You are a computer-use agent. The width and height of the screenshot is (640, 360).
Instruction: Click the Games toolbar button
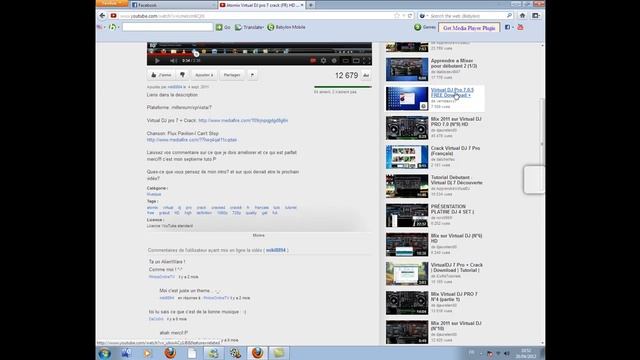(425, 27)
